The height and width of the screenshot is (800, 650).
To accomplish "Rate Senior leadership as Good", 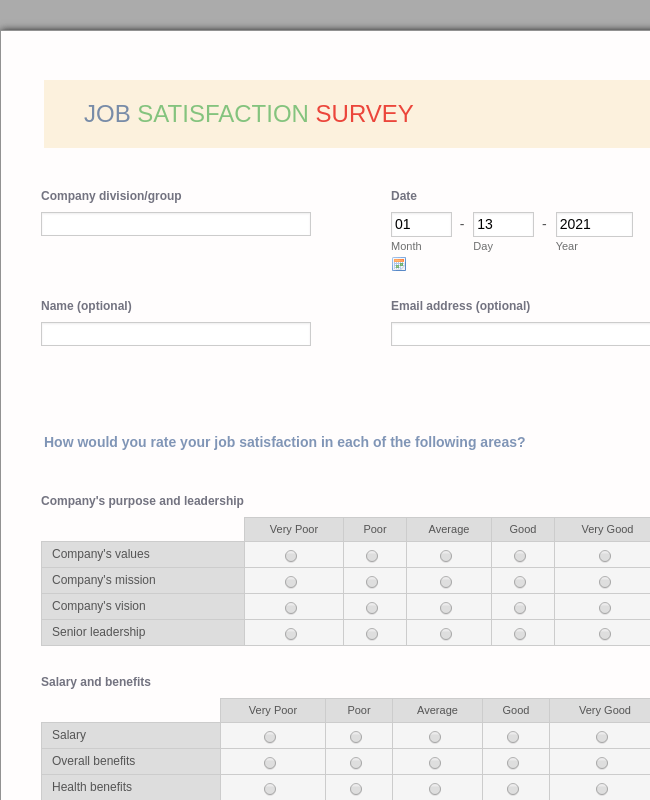I will coord(519,633).
